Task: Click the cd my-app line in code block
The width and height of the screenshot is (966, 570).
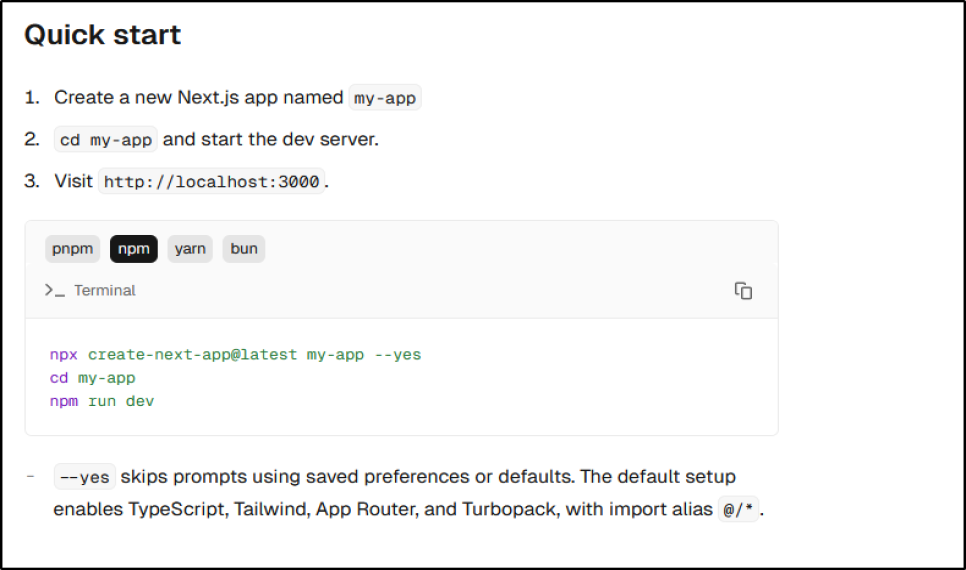Action: (x=92, y=378)
